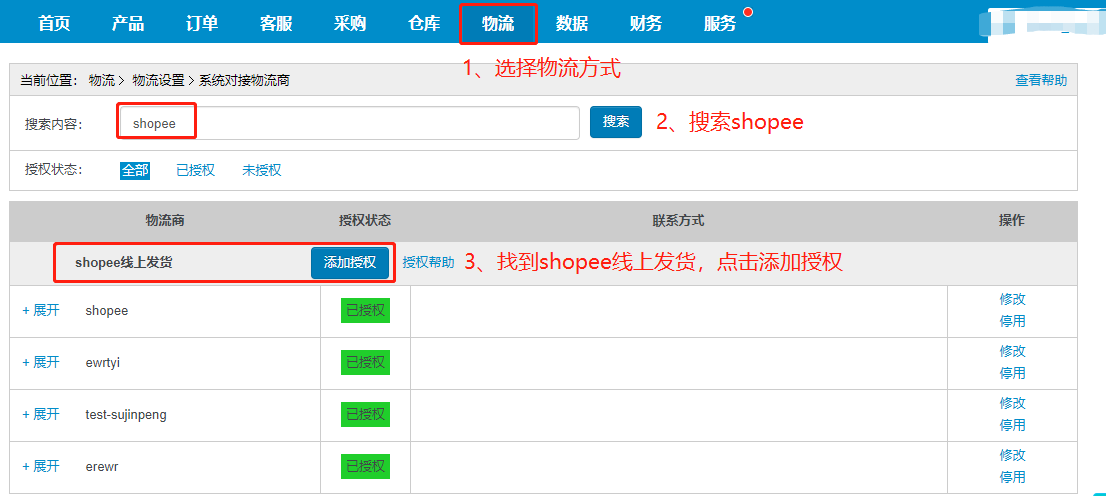Open the 客服 menu

(x=276, y=23)
